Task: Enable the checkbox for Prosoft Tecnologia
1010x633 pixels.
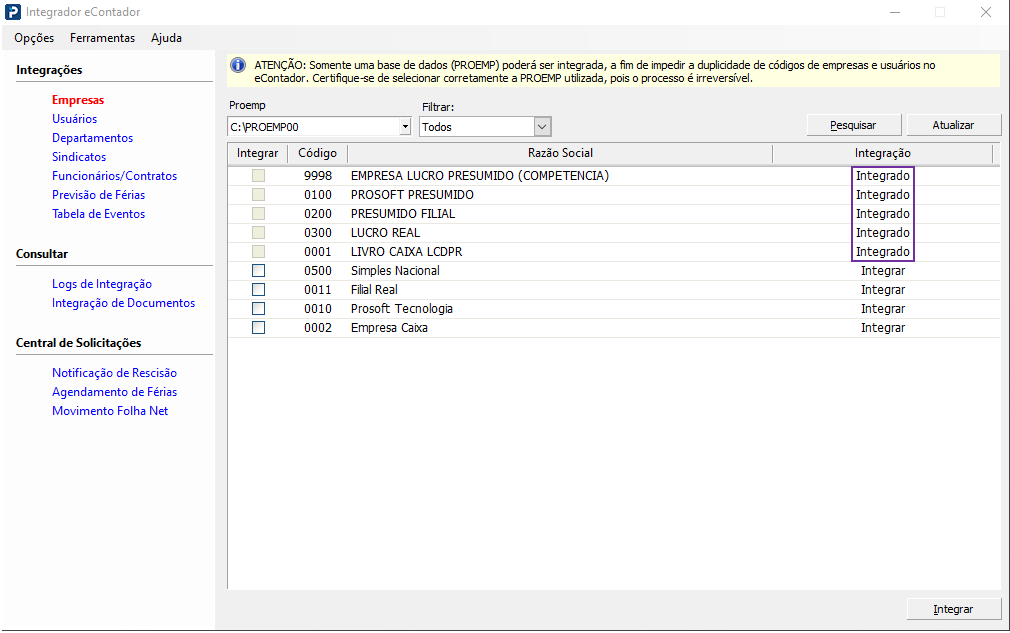Action: pyautogui.click(x=259, y=309)
